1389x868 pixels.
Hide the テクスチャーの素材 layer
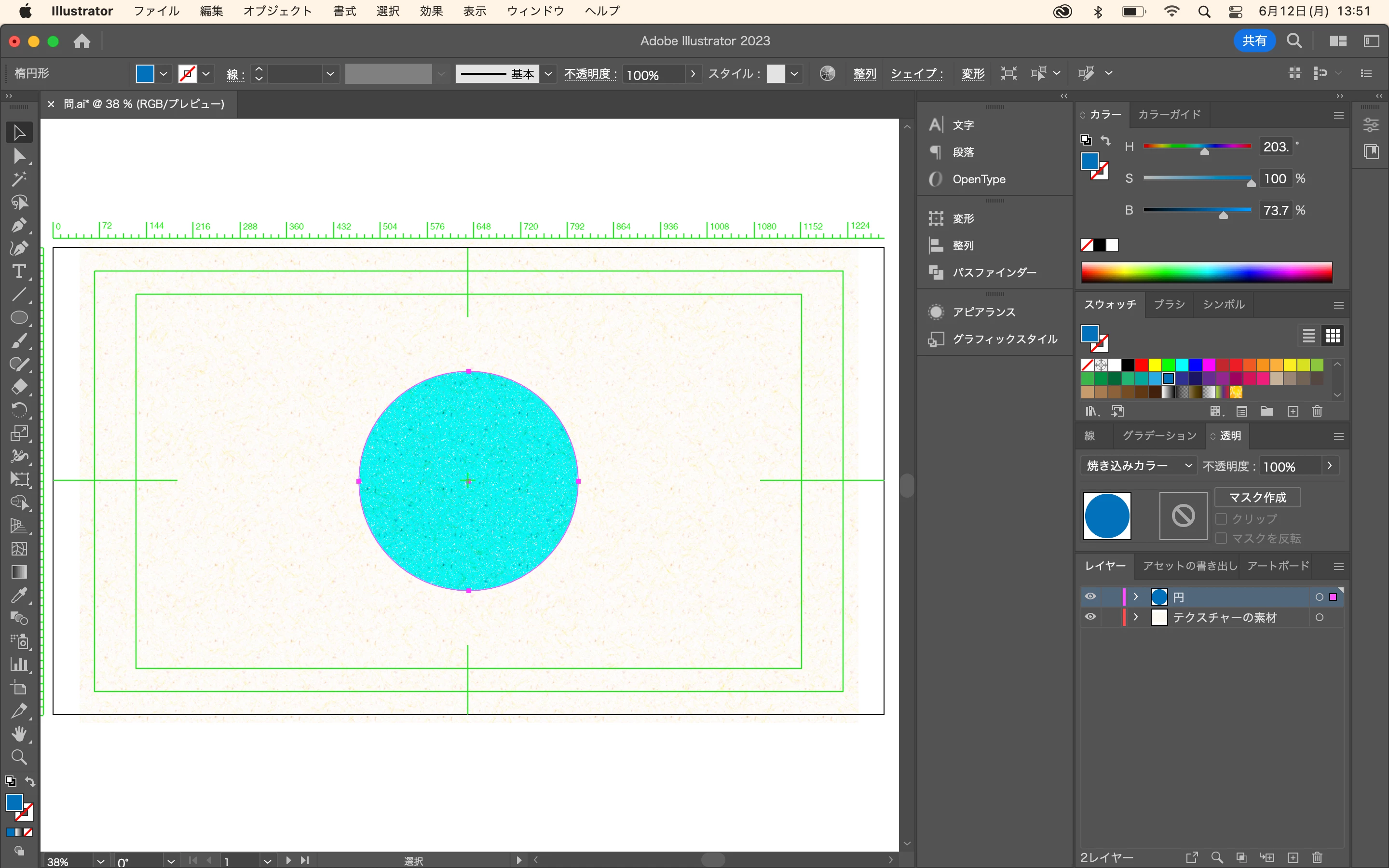[1090, 617]
